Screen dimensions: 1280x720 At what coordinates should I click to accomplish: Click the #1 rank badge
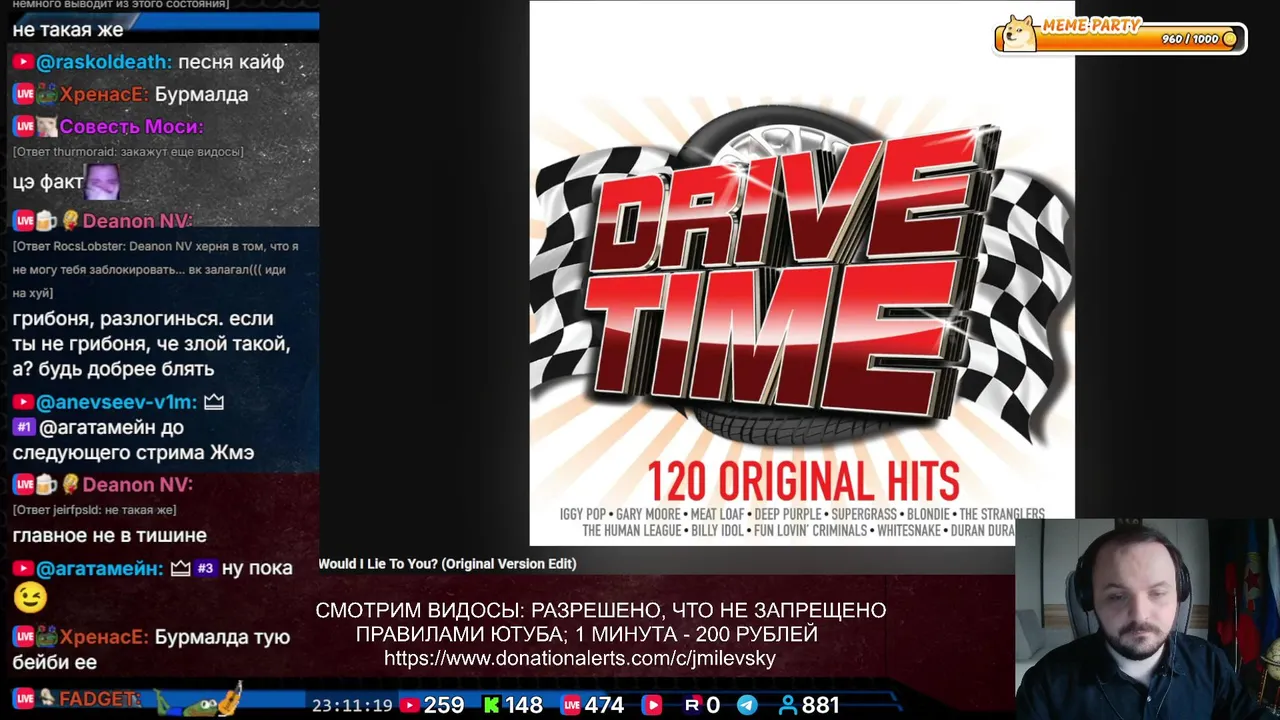coord(24,427)
